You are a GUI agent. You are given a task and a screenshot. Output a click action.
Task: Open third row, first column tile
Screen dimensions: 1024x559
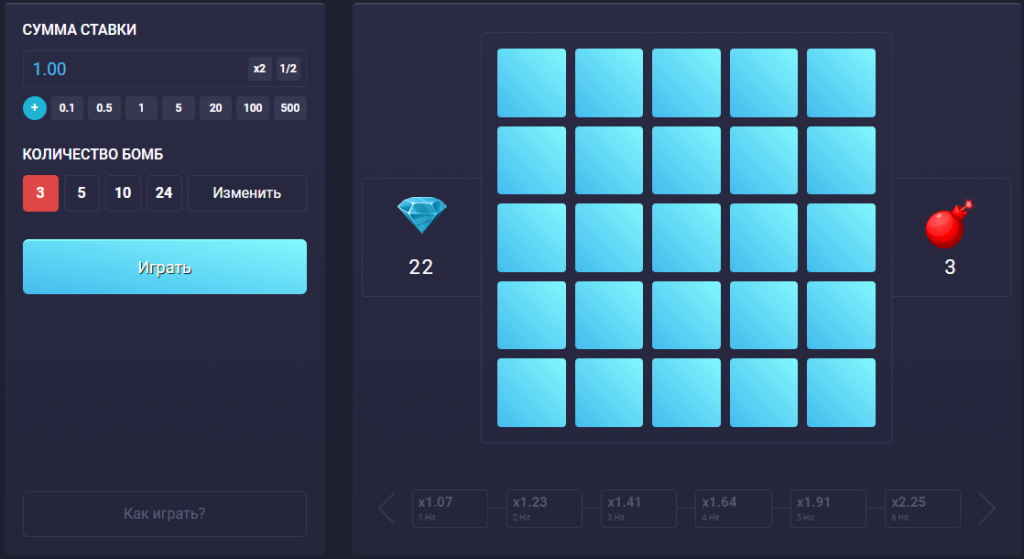[x=532, y=238]
